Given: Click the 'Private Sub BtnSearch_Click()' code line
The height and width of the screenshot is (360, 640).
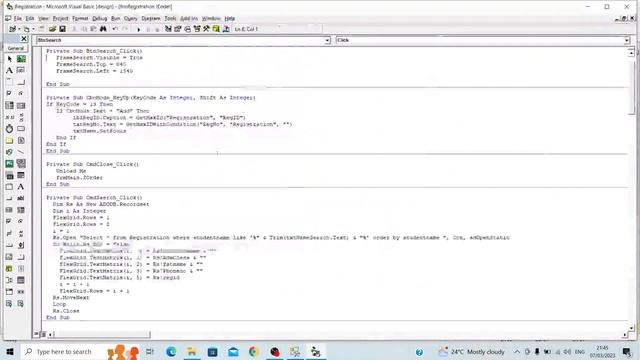Looking at the screenshot, I should tap(94, 51).
